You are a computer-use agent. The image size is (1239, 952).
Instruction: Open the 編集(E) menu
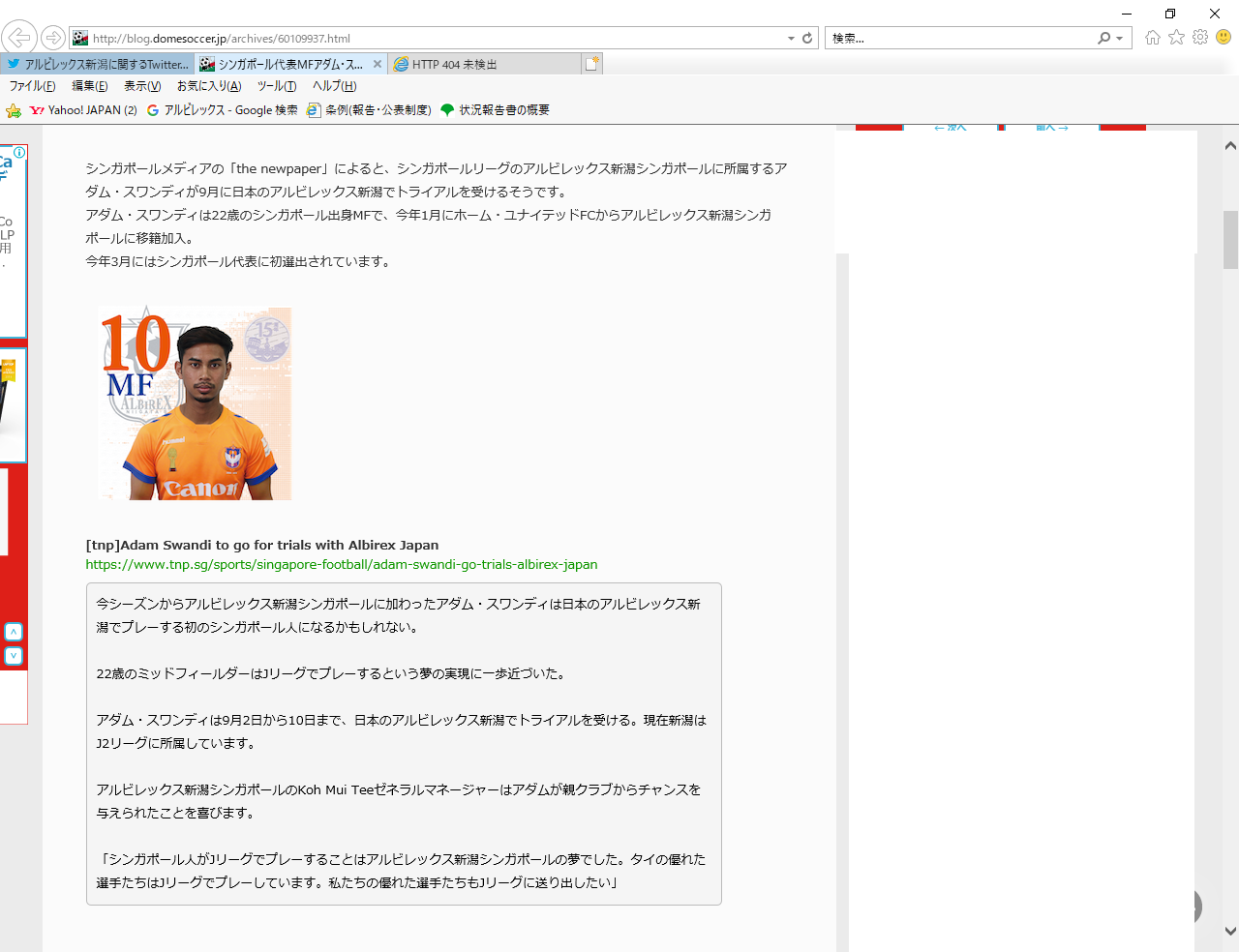[x=90, y=86]
